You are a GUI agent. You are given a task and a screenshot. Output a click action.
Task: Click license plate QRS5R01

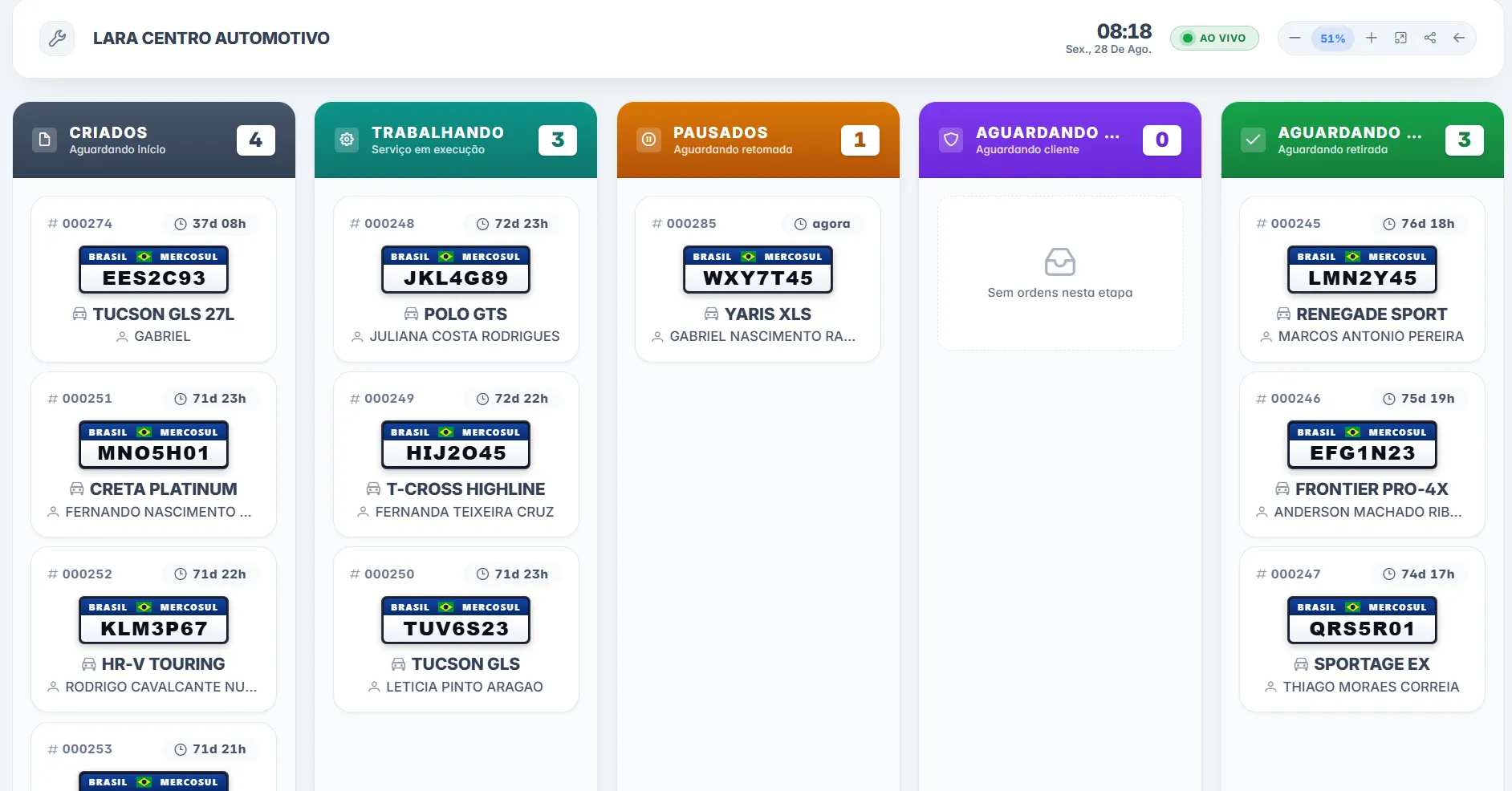pos(1362,620)
